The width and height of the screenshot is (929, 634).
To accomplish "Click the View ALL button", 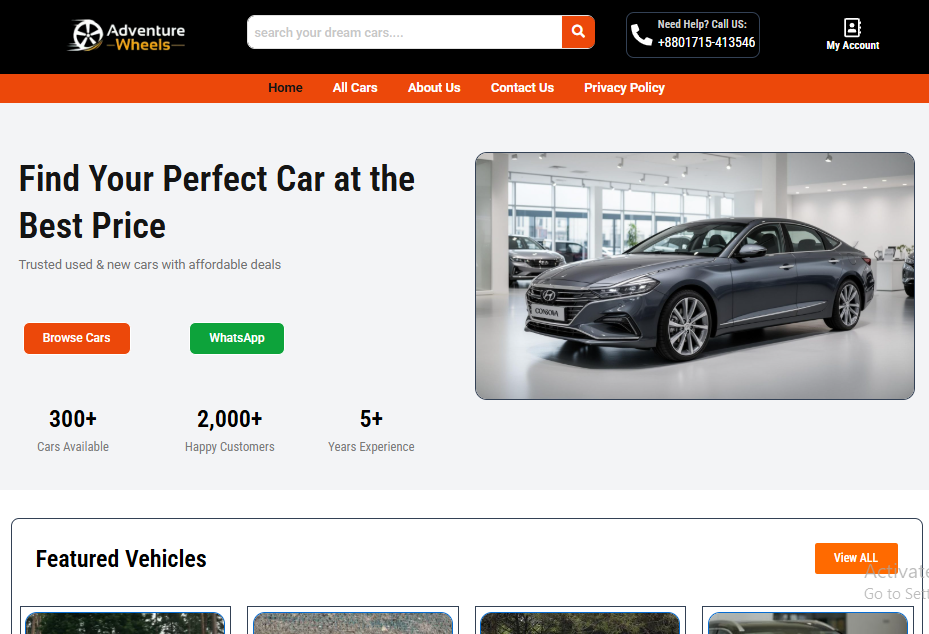I will tap(855, 558).
